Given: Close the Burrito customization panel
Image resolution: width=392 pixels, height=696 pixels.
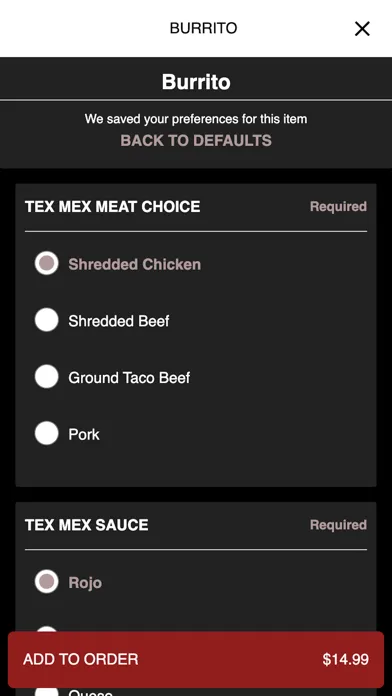Looking at the screenshot, I should point(362,29).
